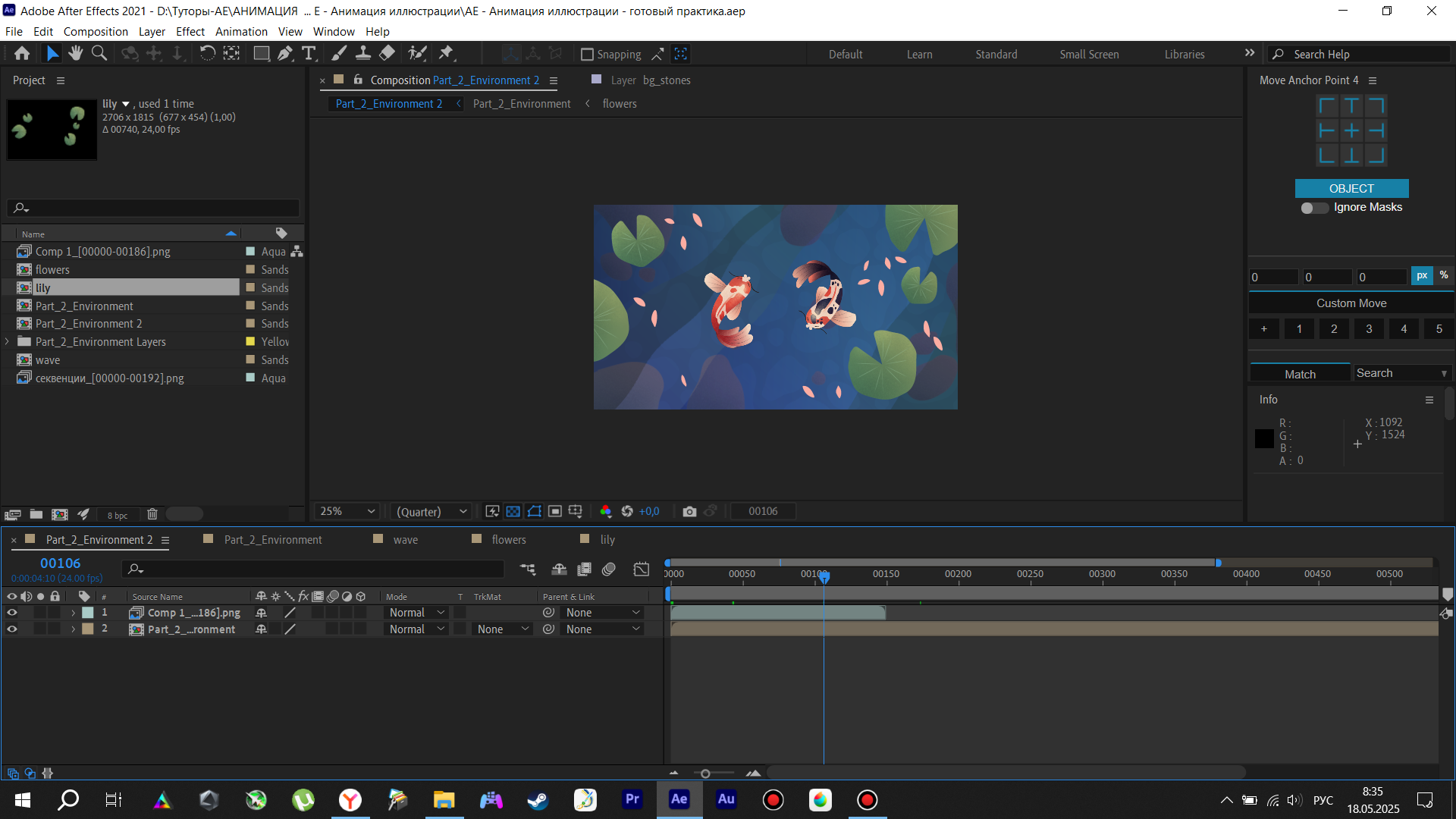Toggle the motion blur enable switch

(x=609, y=570)
